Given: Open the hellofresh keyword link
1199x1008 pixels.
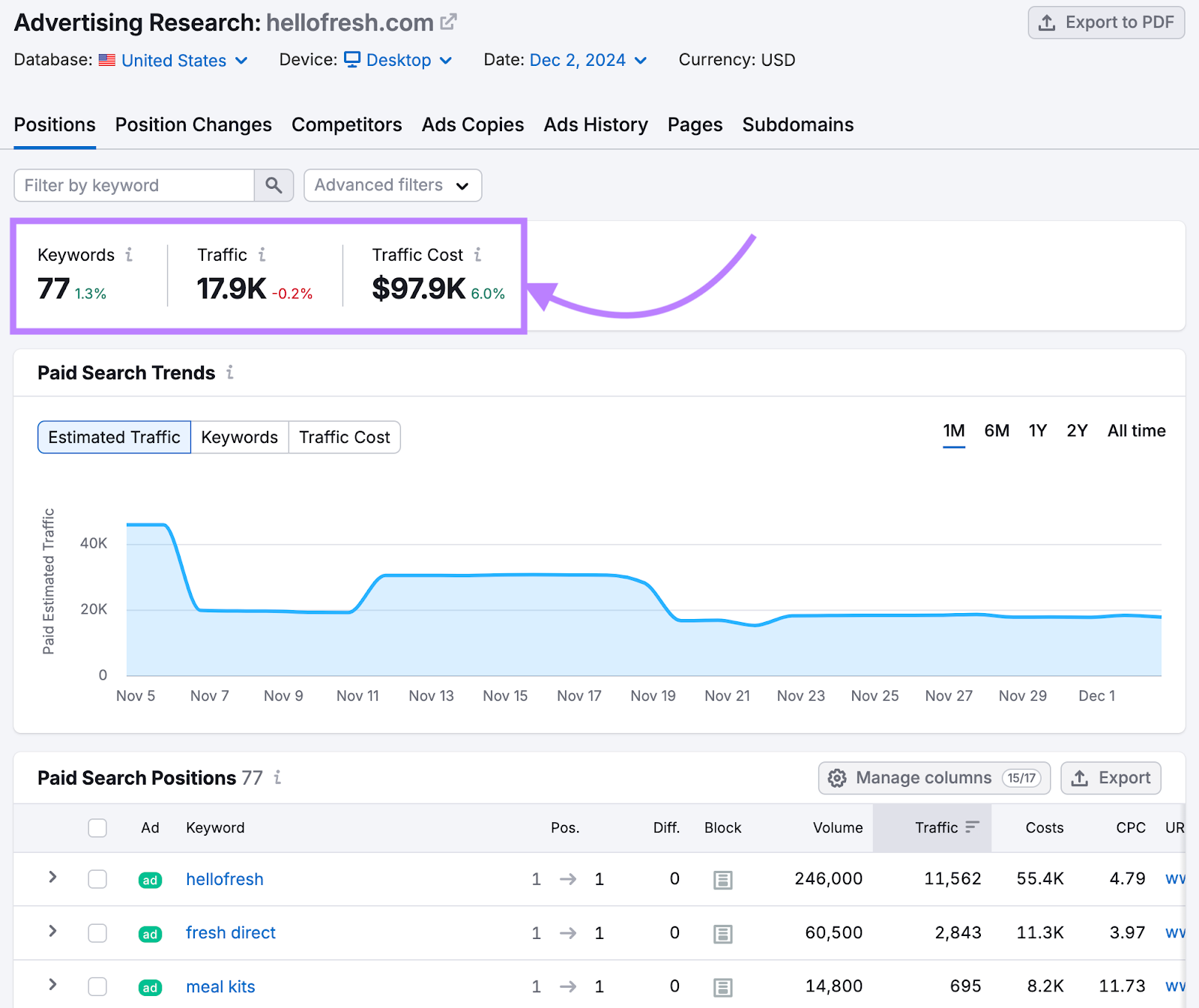Looking at the screenshot, I should (x=225, y=879).
